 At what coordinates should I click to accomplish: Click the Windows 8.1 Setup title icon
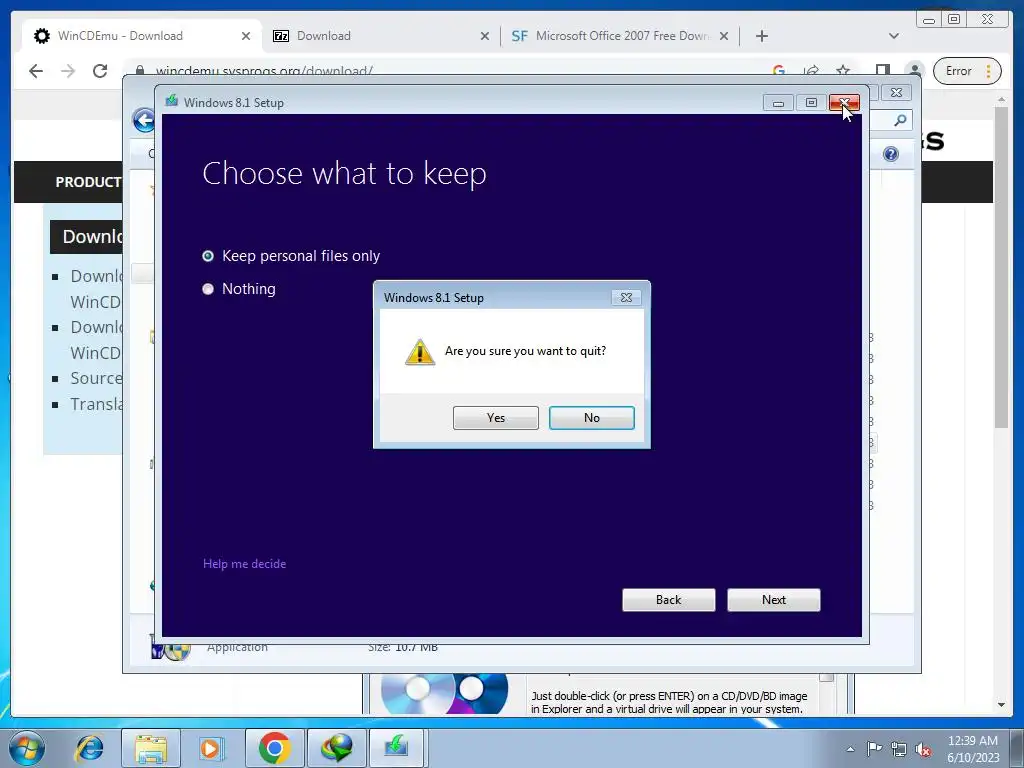[172, 101]
